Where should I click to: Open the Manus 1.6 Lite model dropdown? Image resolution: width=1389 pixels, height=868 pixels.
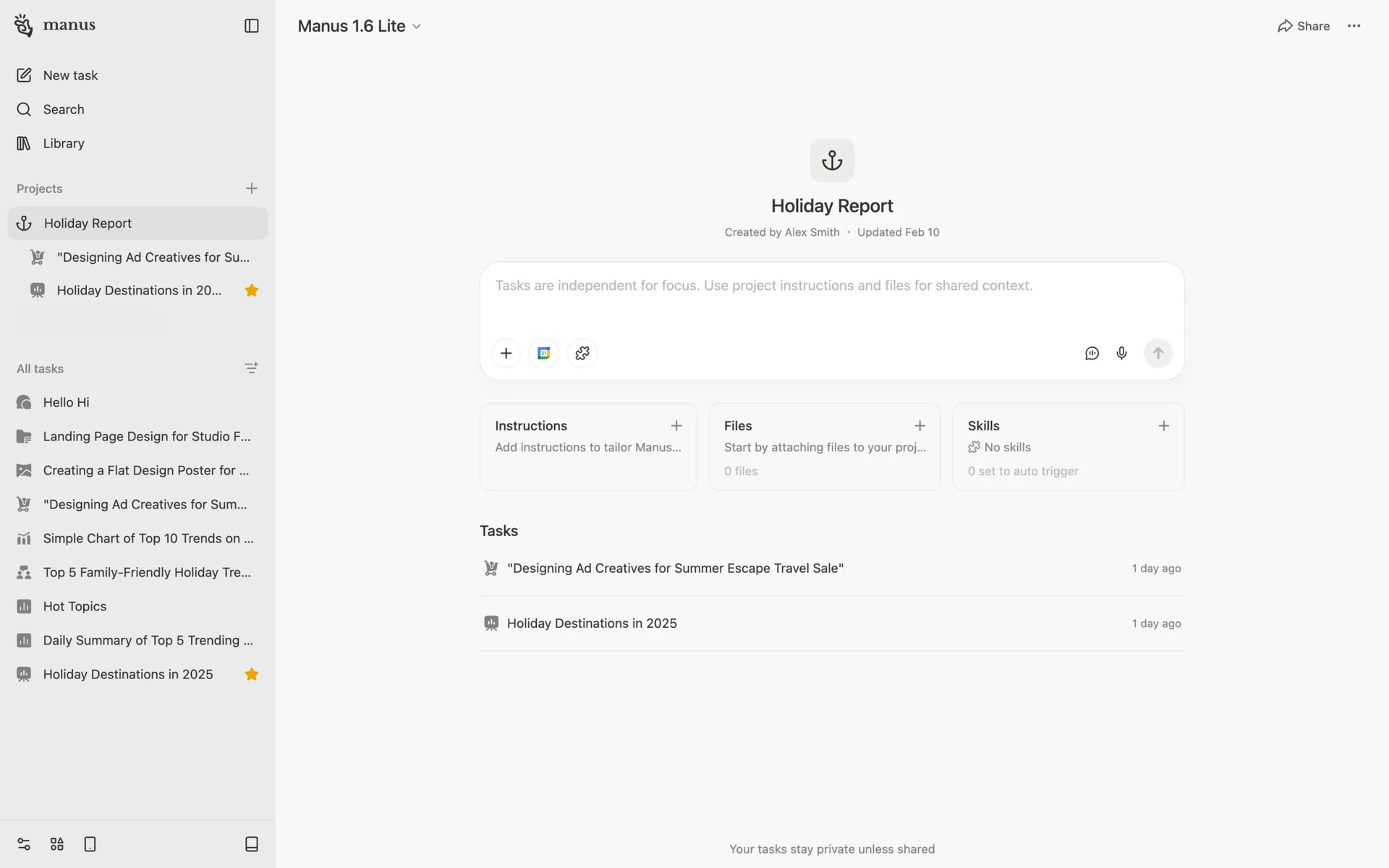[x=360, y=26]
